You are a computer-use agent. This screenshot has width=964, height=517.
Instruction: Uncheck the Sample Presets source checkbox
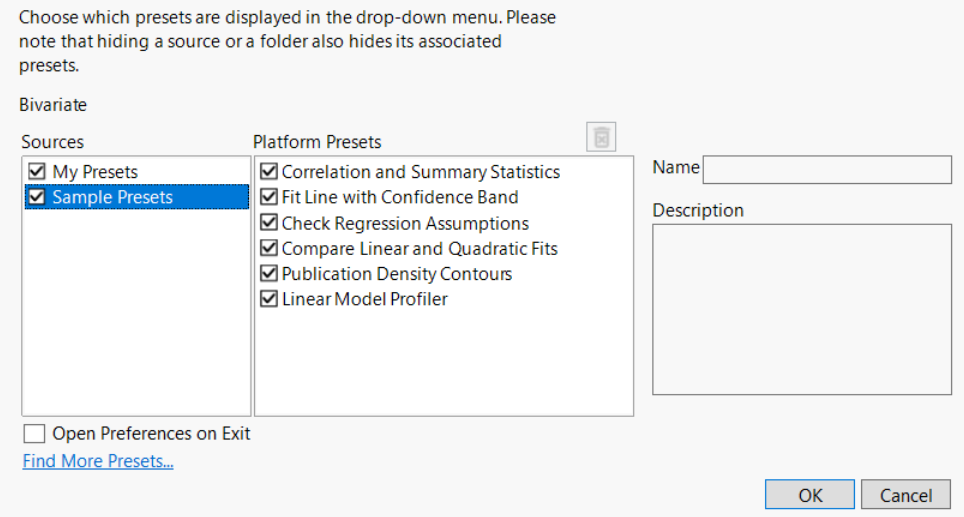37,197
